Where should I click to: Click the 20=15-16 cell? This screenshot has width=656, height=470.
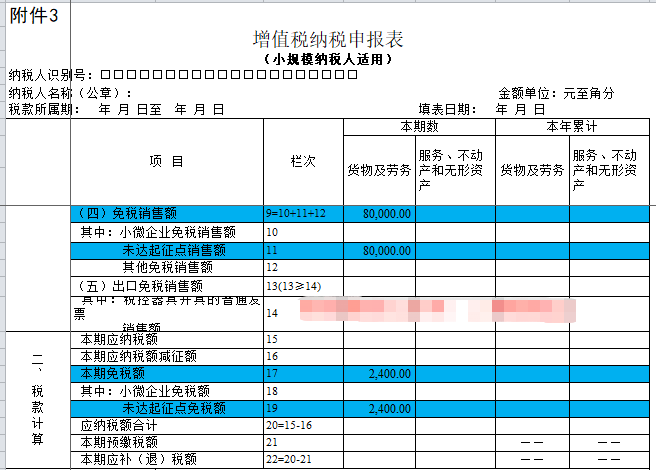pos(303,426)
